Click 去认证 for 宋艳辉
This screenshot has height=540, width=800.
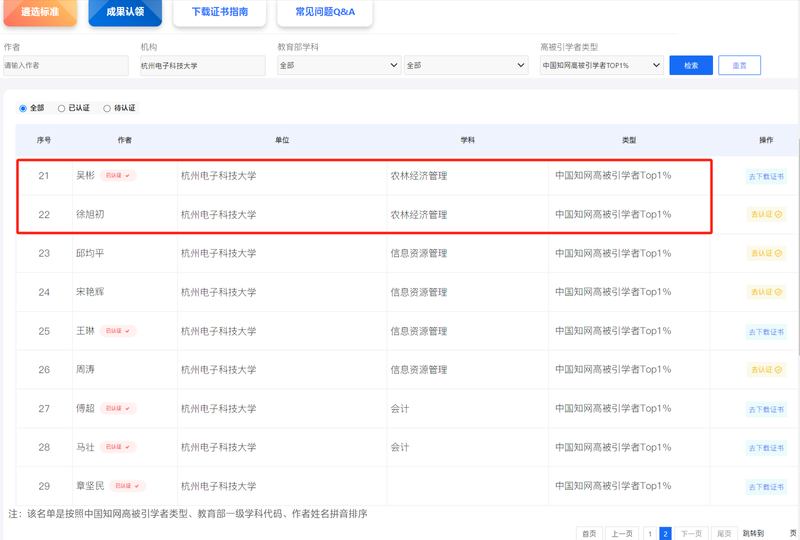[x=766, y=292]
